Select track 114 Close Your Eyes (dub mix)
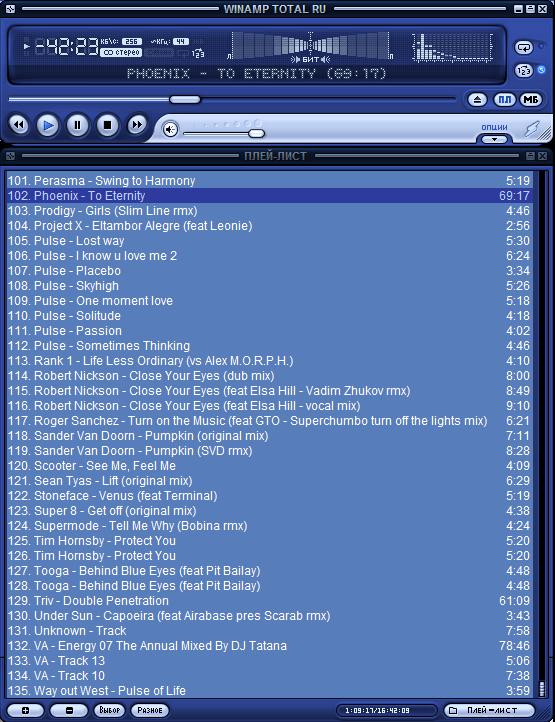The height and width of the screenshot is (722, 555). coord(269,376)
